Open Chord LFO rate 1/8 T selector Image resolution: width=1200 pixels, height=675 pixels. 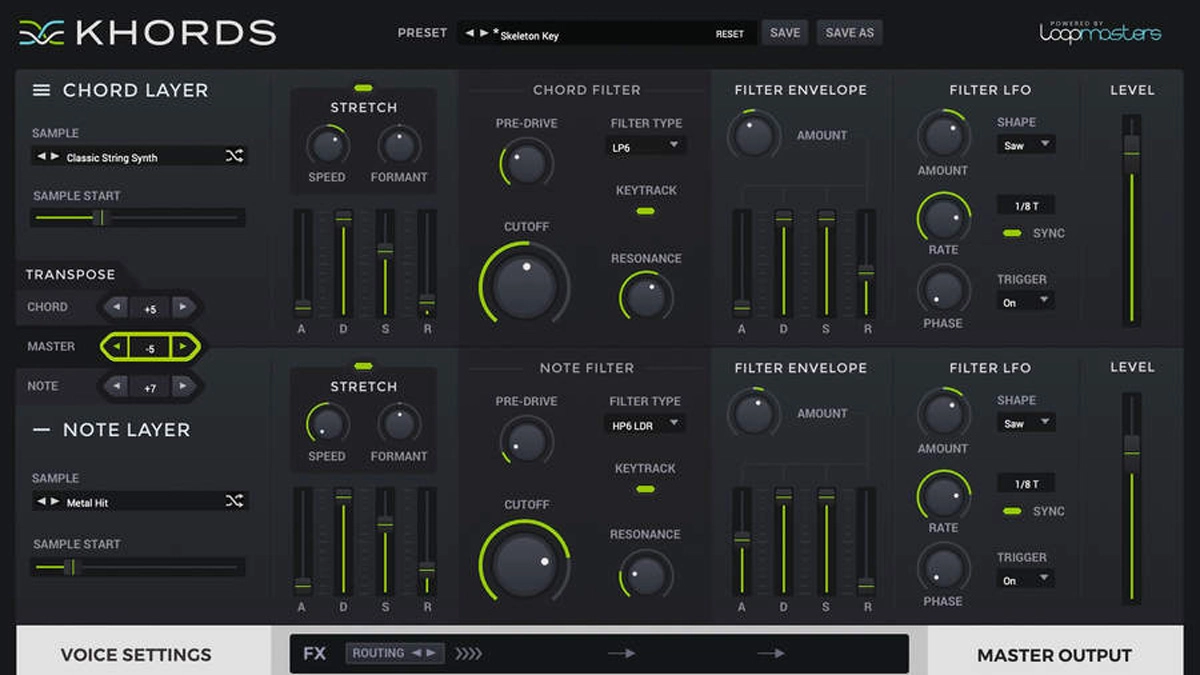point(1026,205)
